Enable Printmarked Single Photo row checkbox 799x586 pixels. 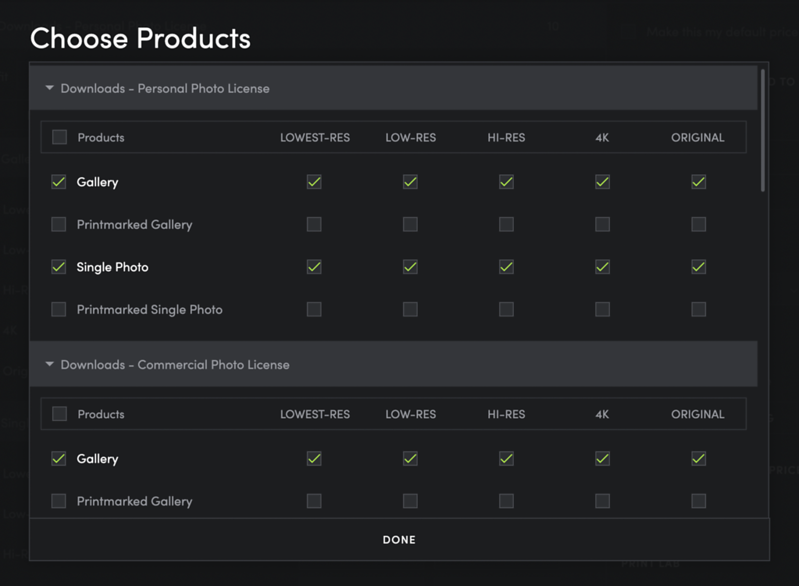click(x=59, y=309)
